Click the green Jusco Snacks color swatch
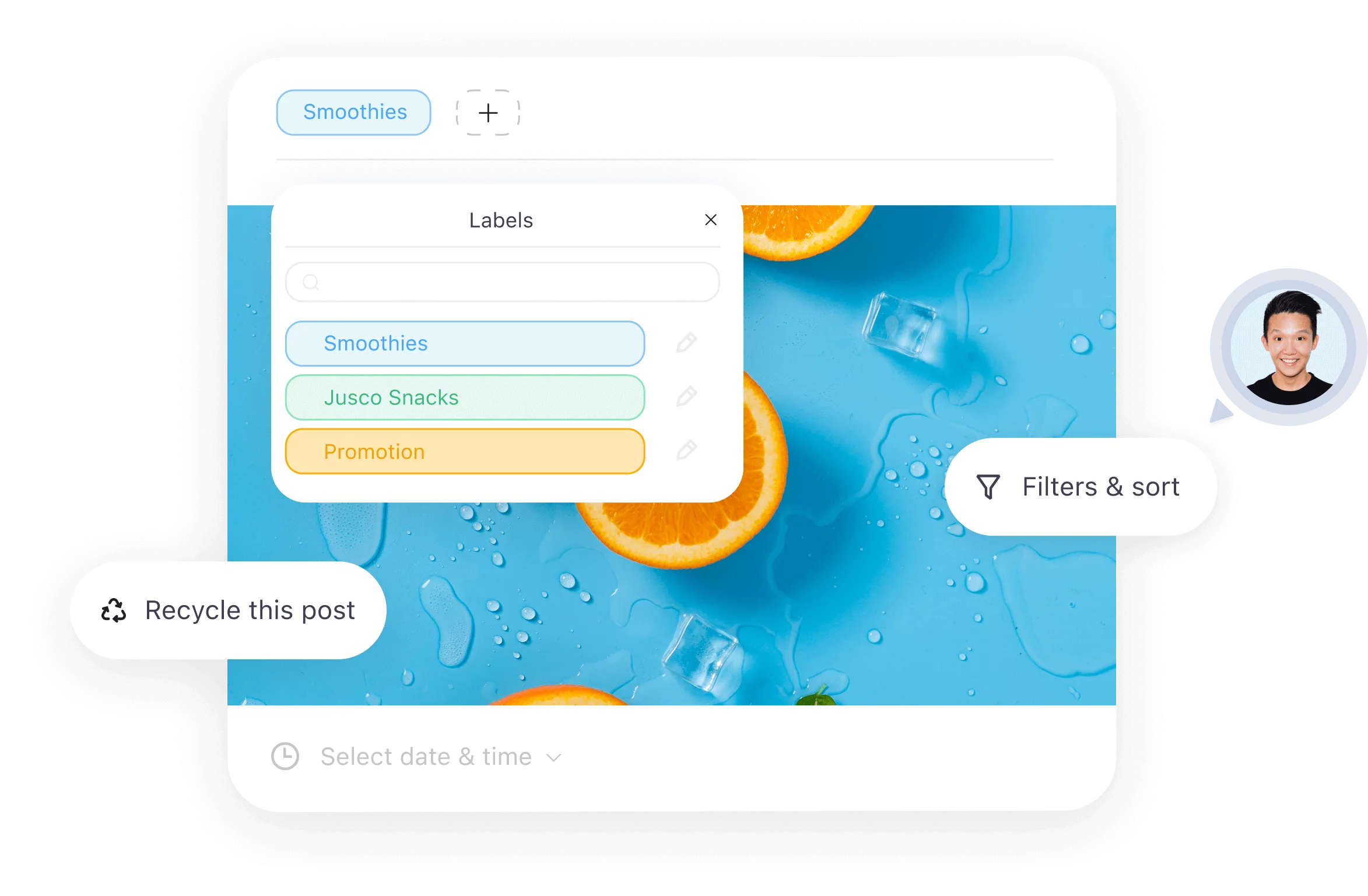The width and height of the screenshot is (1368, 896). pos(469,396)
